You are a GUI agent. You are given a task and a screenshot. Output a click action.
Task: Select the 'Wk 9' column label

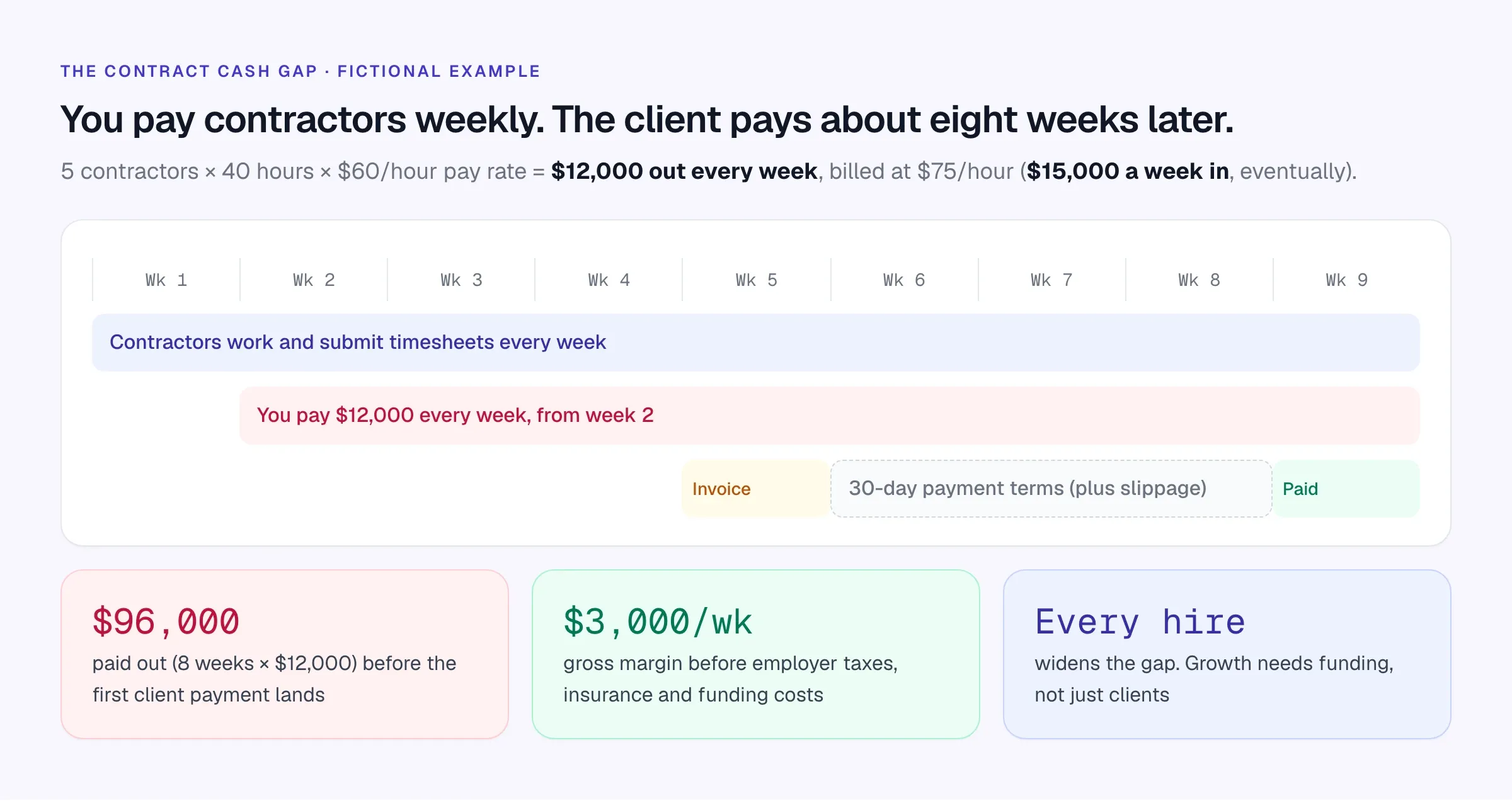pyautogui.click(x=1346, y=280)
